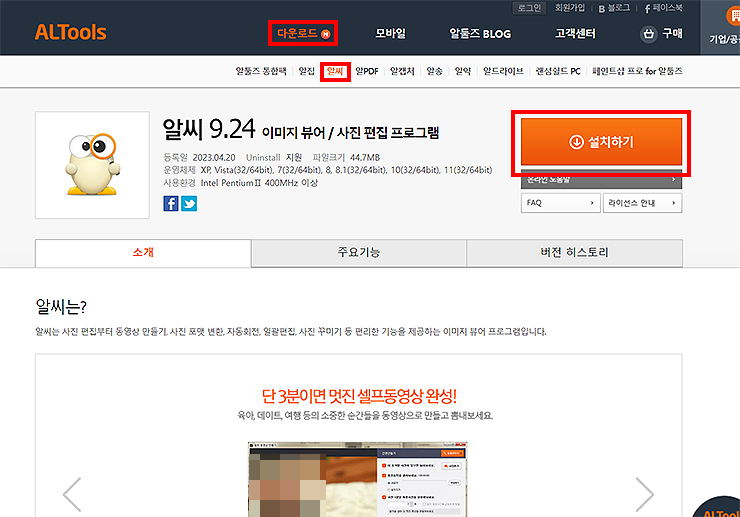Click the ALTools logo

click(x=71, y=33)
